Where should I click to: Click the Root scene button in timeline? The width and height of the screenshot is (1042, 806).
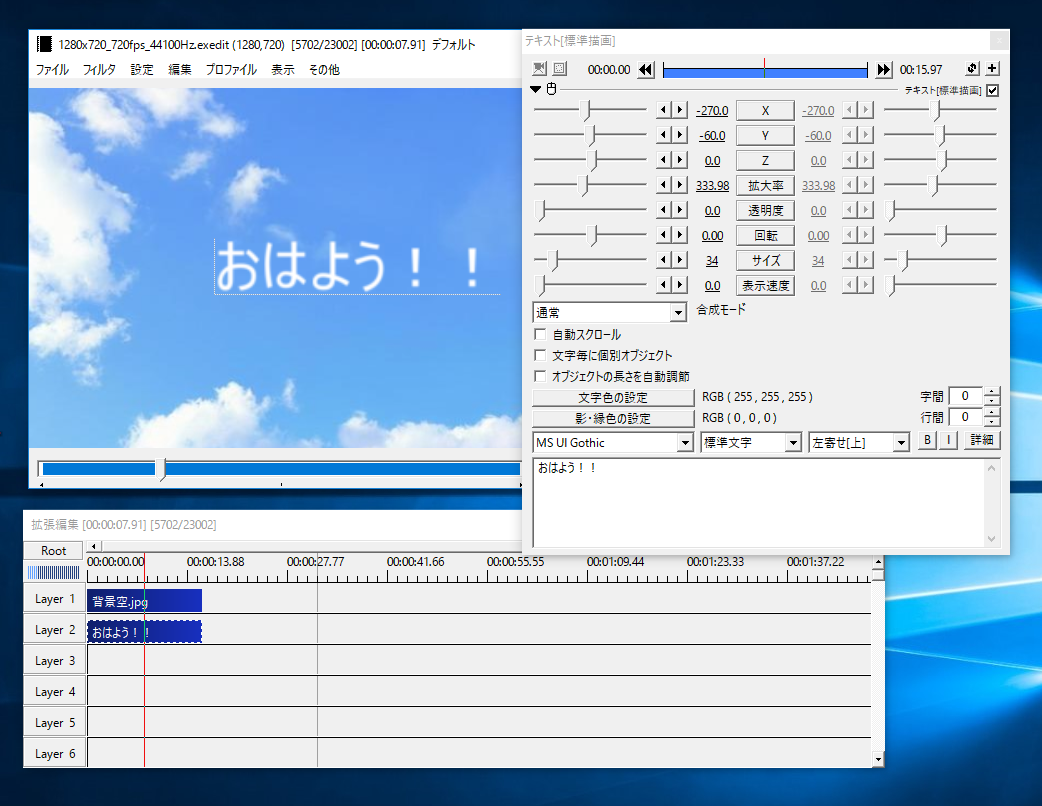tap(53, 551)
